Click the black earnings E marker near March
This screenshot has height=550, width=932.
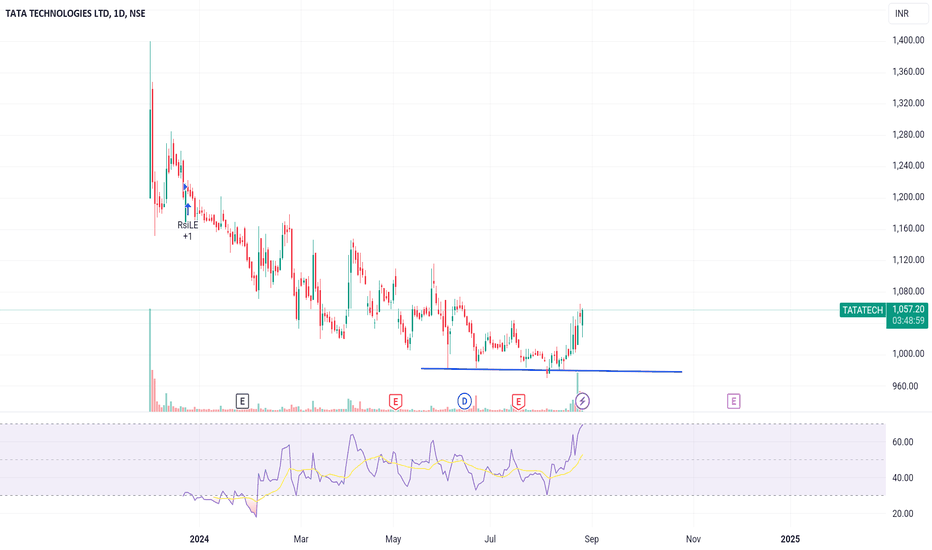(x=242, y=401)
